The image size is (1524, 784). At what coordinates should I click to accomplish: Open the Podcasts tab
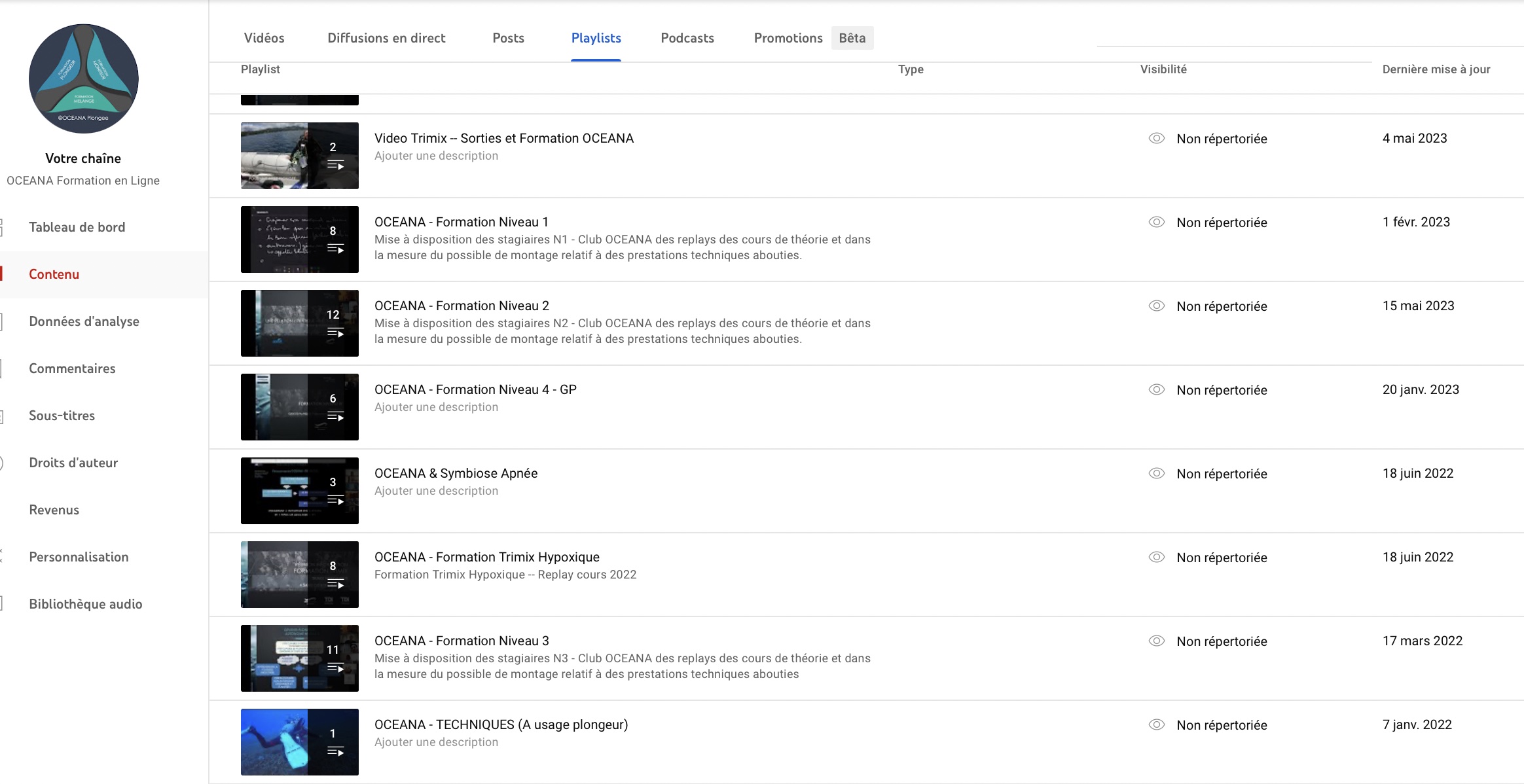(687, 38)
